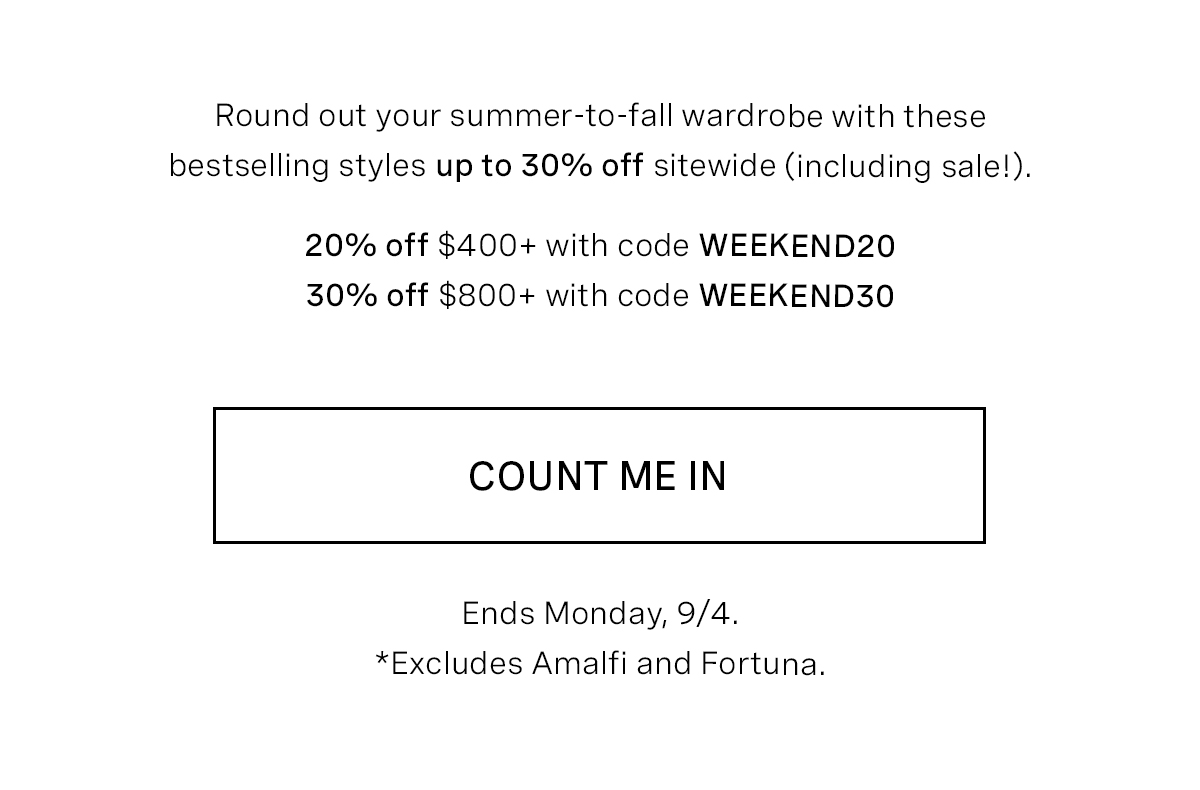The height and width of the screenshot is (790, 1200).
Task: Click the "*Excludes Amalfi and Fortuna." disclaimer
Action: (x=600, y=663)
